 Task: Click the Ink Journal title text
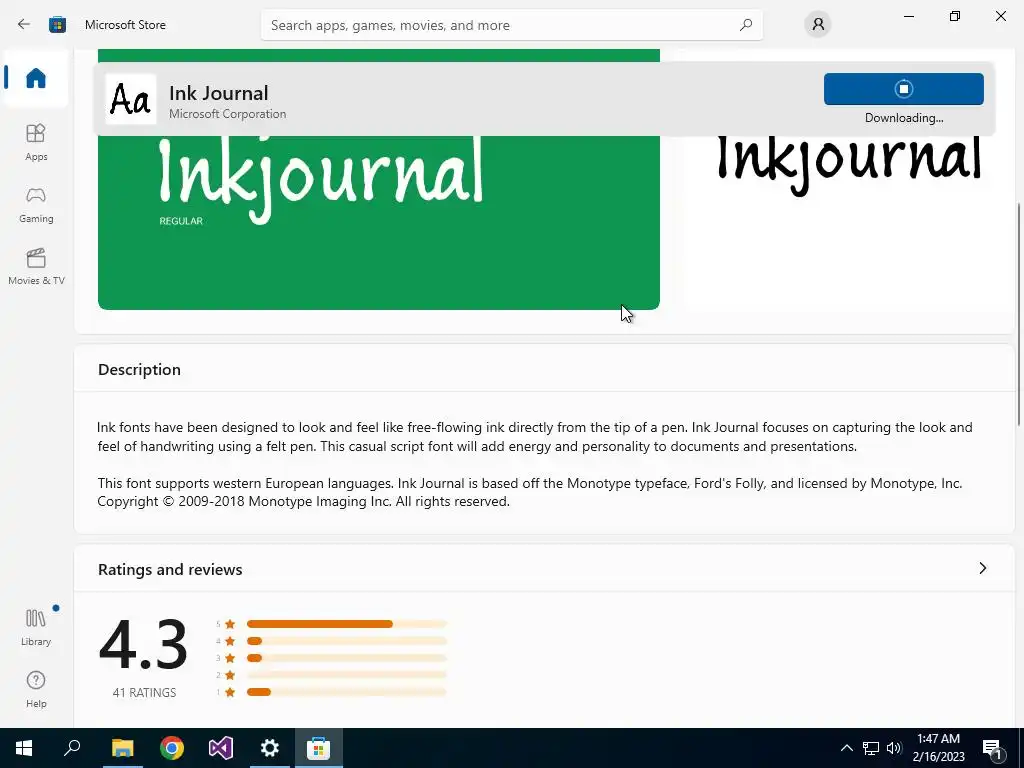(x=219, y=93)
